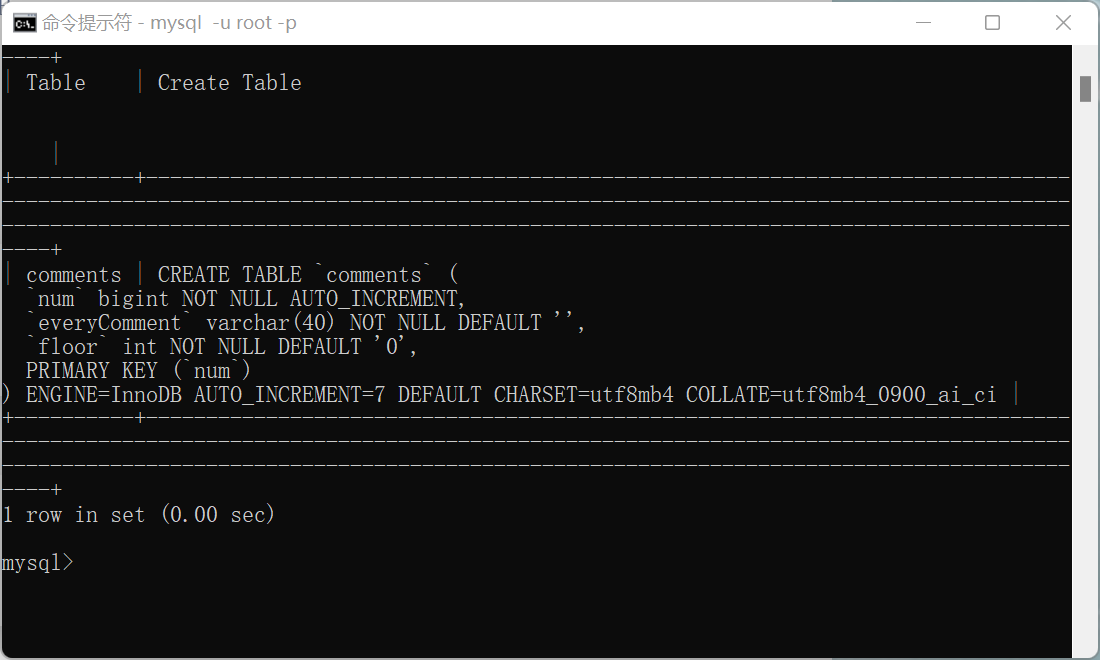Click the mysql> prompt line

pyautogui.click(x=38, y=562)
